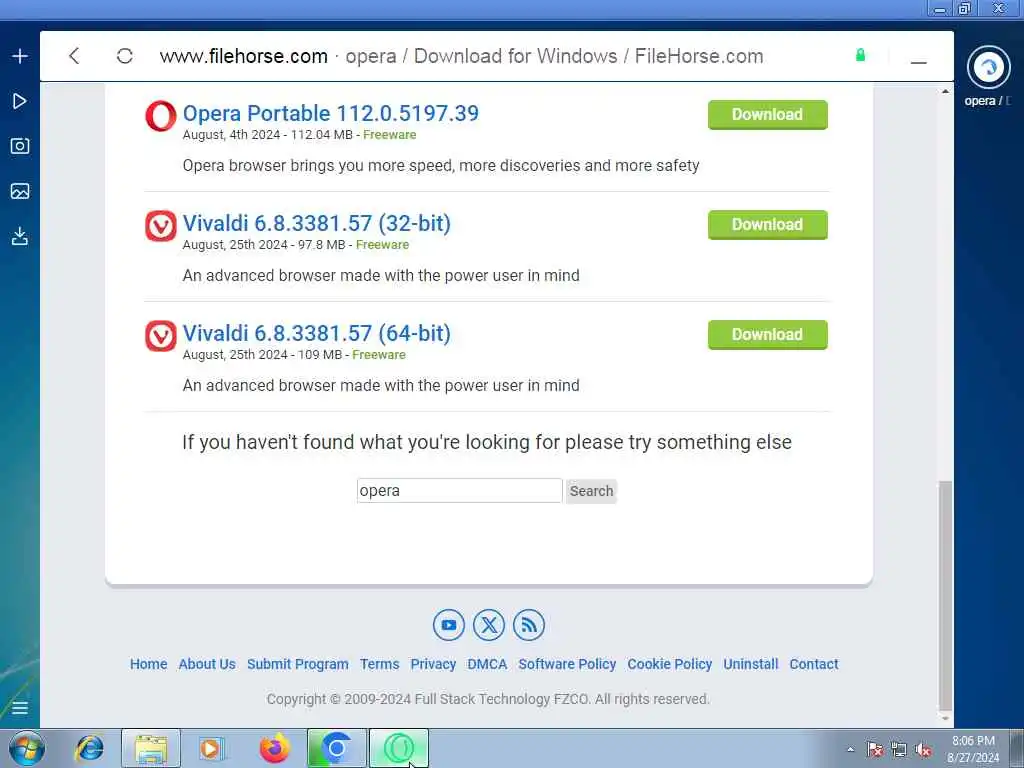
Task: Open the Terms footer link
Action: 379,664
